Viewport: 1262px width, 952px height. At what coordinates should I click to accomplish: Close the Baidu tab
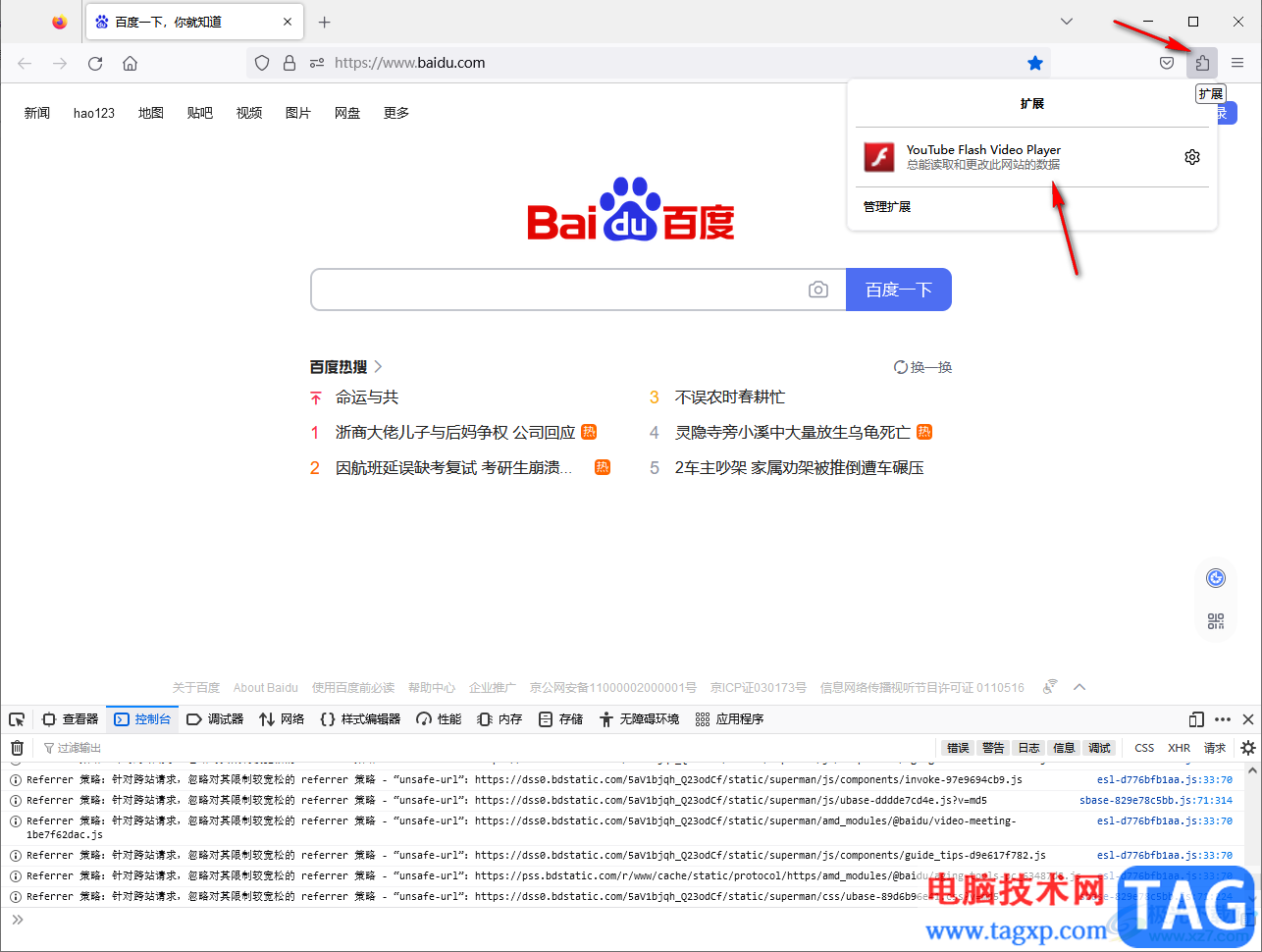point(288,22)
